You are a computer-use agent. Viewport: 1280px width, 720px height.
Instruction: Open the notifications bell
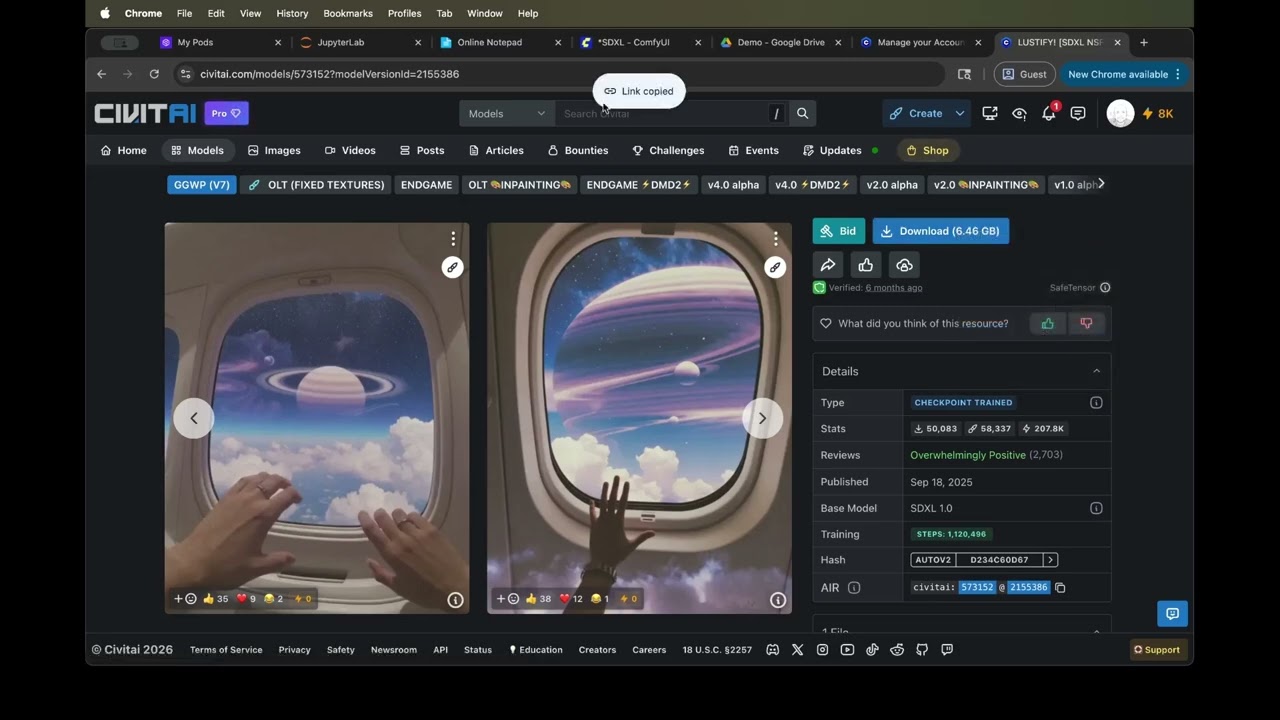point(1048,114)
